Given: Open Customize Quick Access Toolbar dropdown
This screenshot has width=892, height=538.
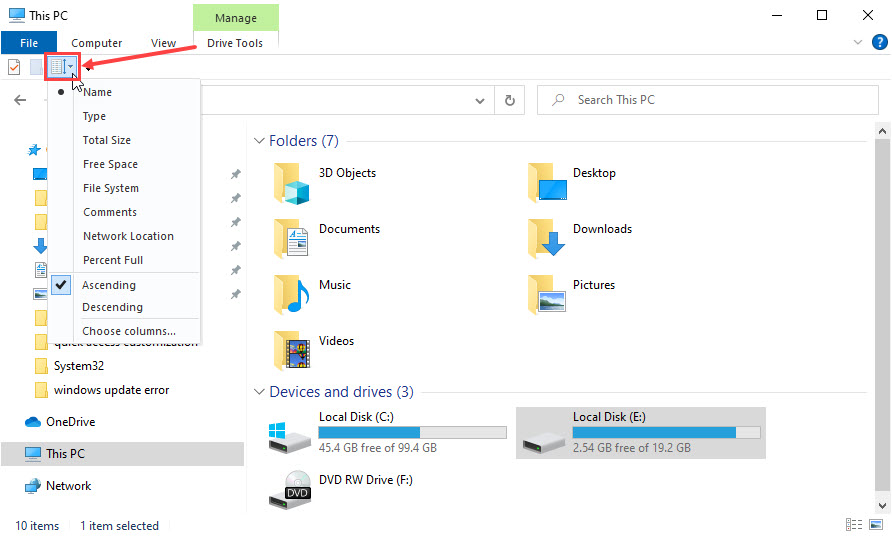Looking at the screenshot, I should coord(88,68).
